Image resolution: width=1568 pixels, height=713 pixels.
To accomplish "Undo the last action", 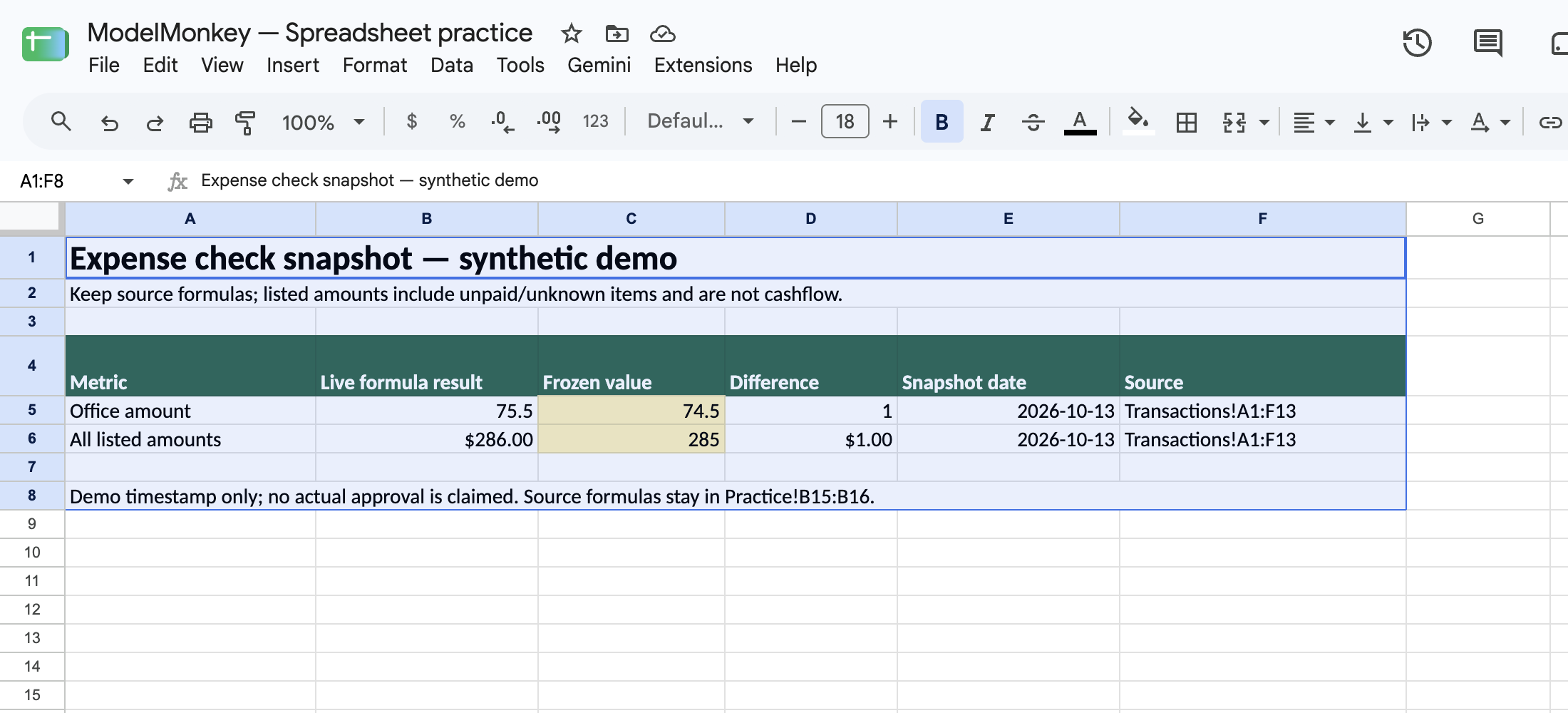I will click(109, 123).
